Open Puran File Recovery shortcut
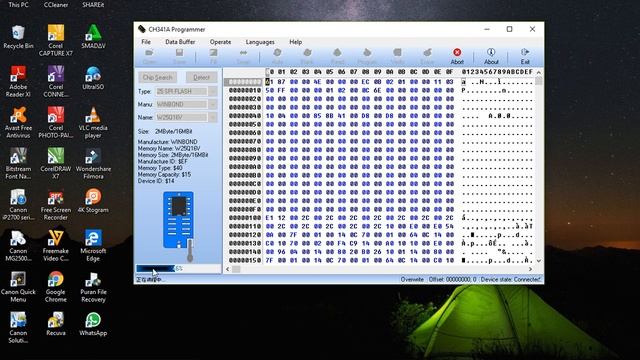 [x=93, y=287]
